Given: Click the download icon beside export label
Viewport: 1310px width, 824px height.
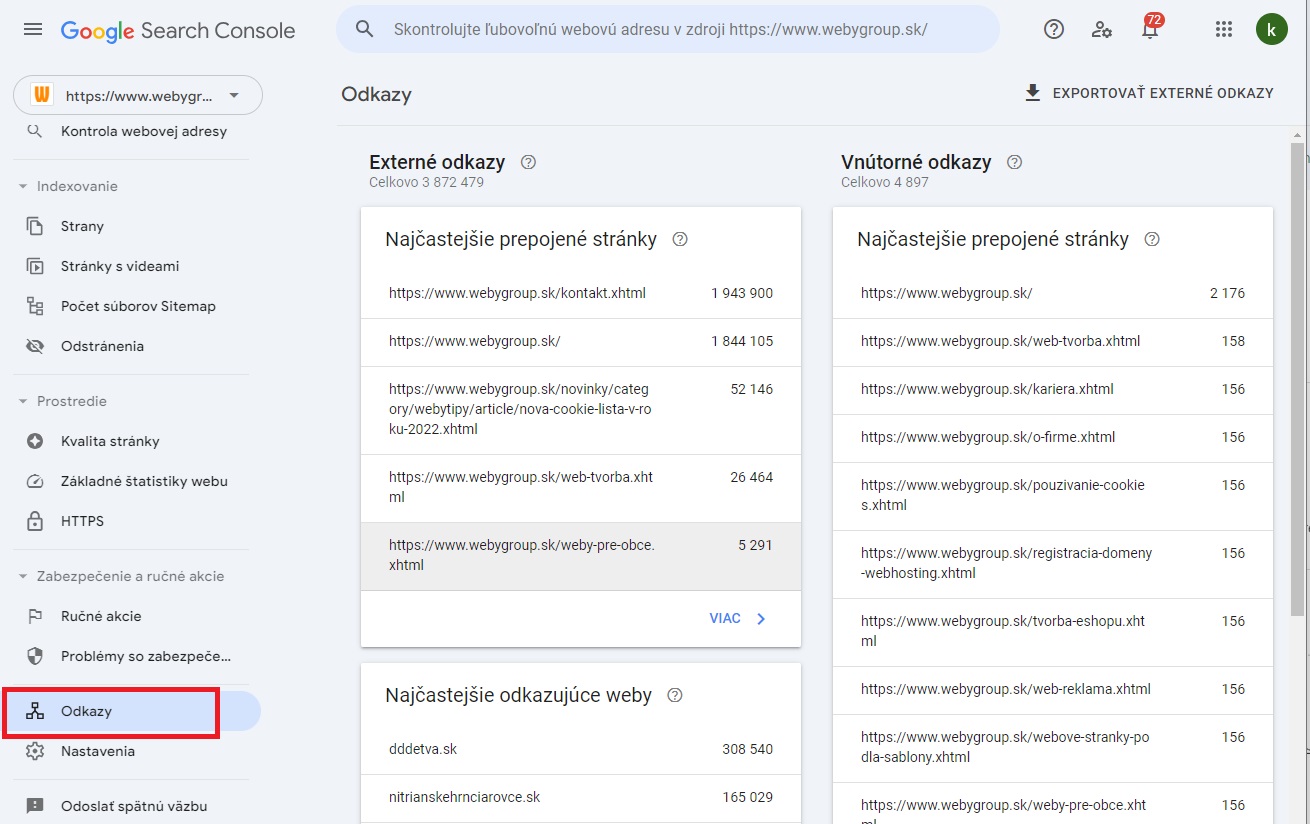Looking at the screenshot, I should pyautogui.click(x=1033, y=93).
